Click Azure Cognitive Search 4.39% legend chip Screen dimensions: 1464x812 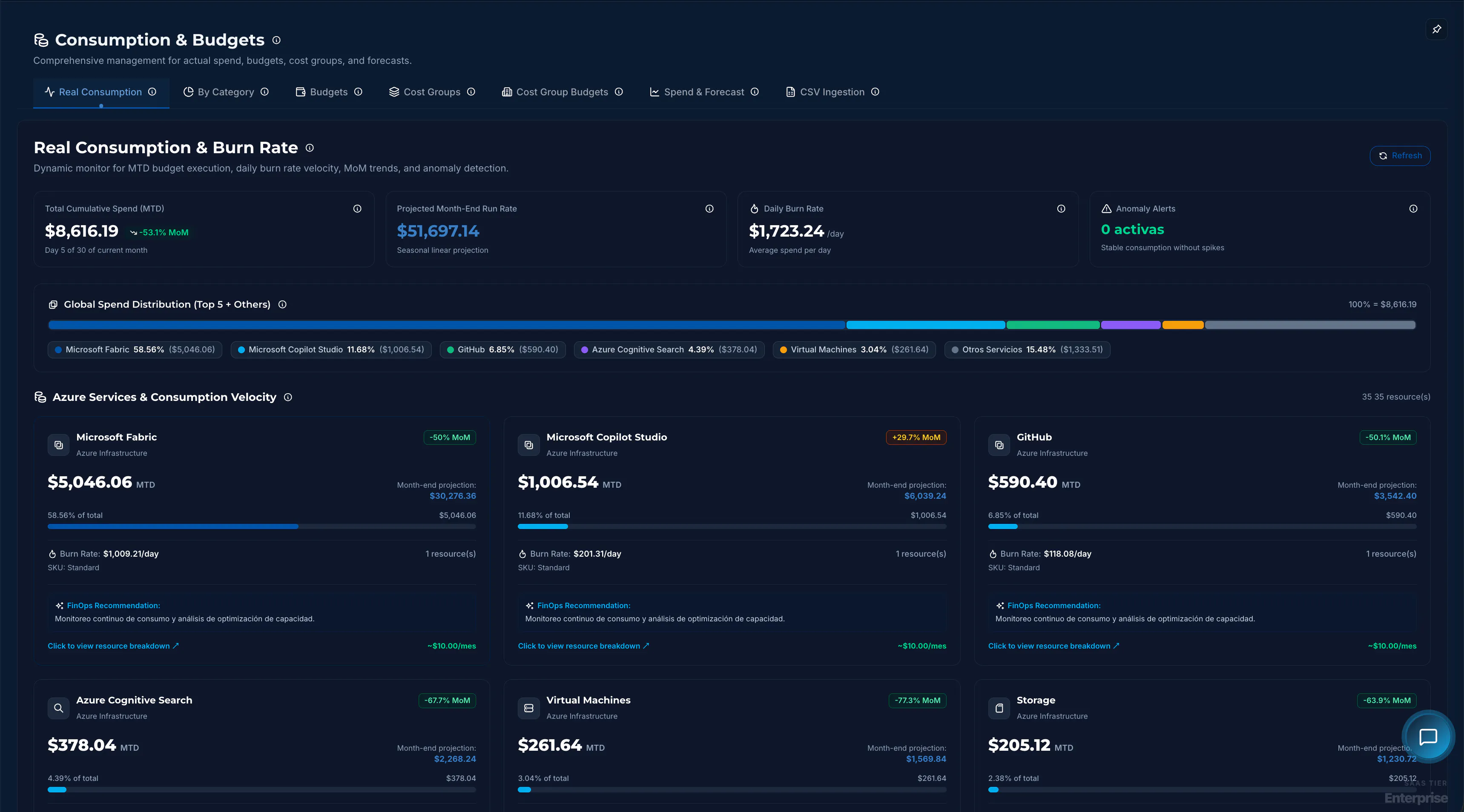coord(669,349)
